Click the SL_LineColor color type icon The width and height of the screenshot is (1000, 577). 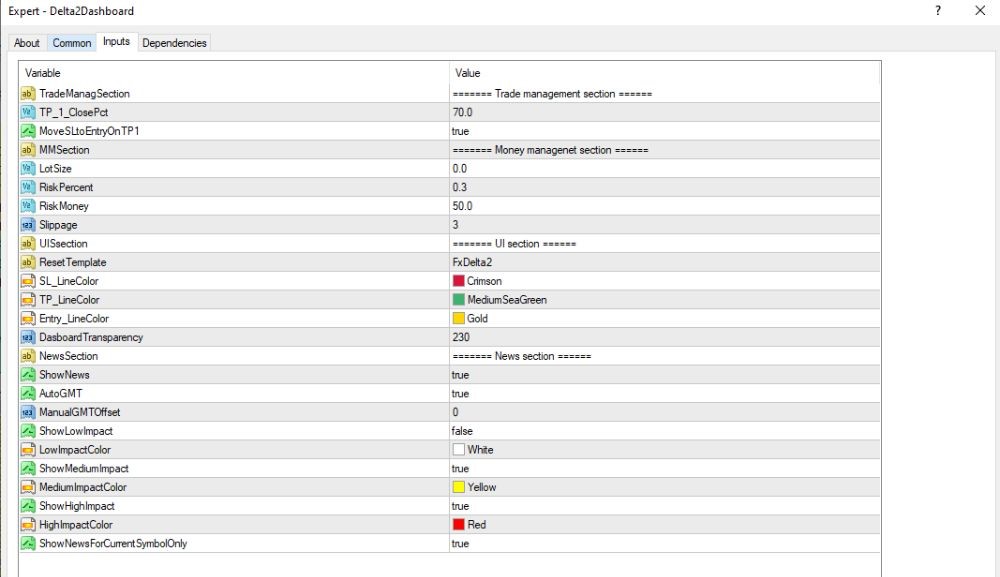pos(27,281)
